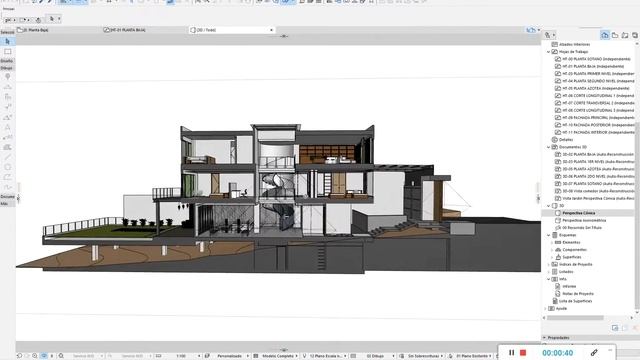Expand the Índices de Proyecto node

[x=548, y=264]
